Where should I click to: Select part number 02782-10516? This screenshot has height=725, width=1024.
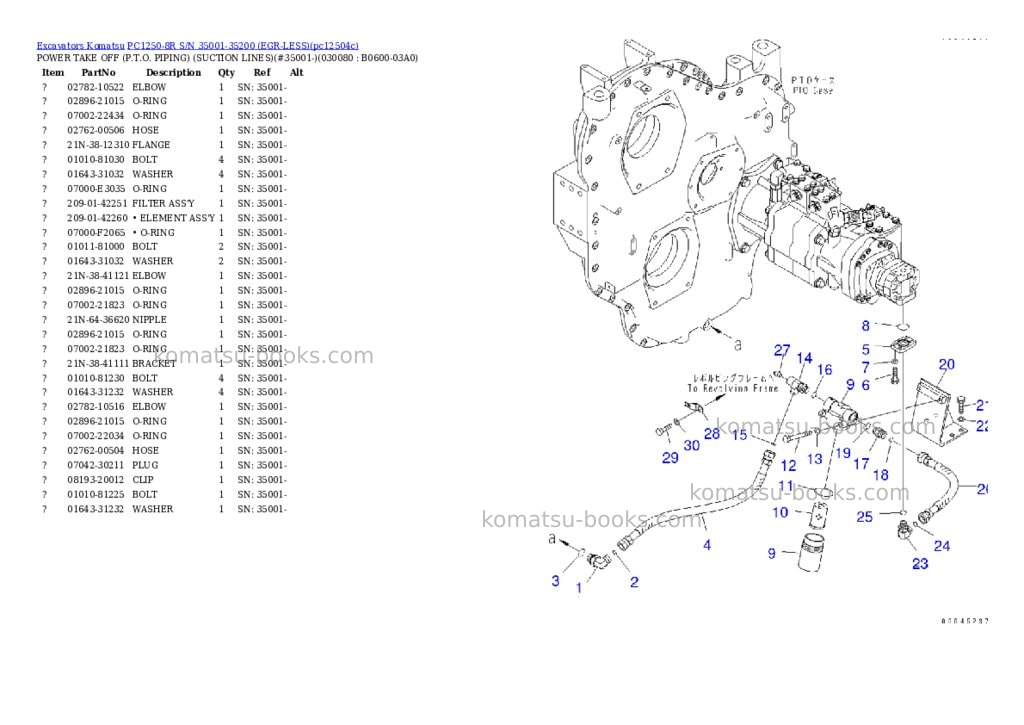(95, 406)
